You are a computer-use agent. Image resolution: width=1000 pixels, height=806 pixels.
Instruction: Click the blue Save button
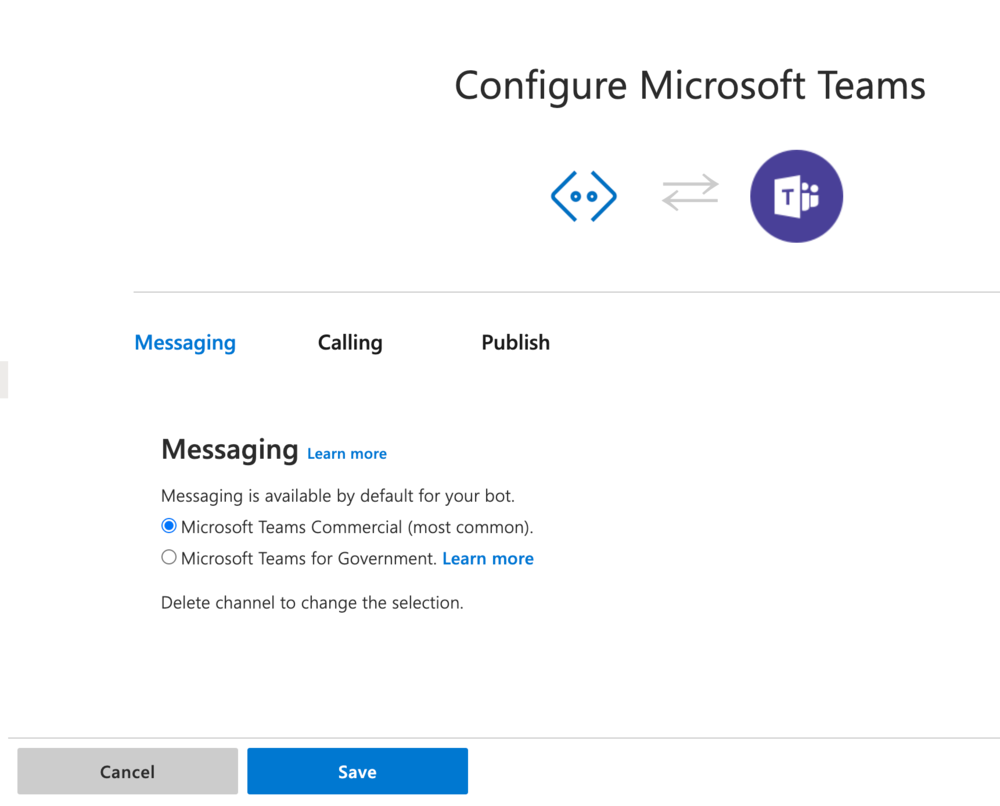[357, 771]
